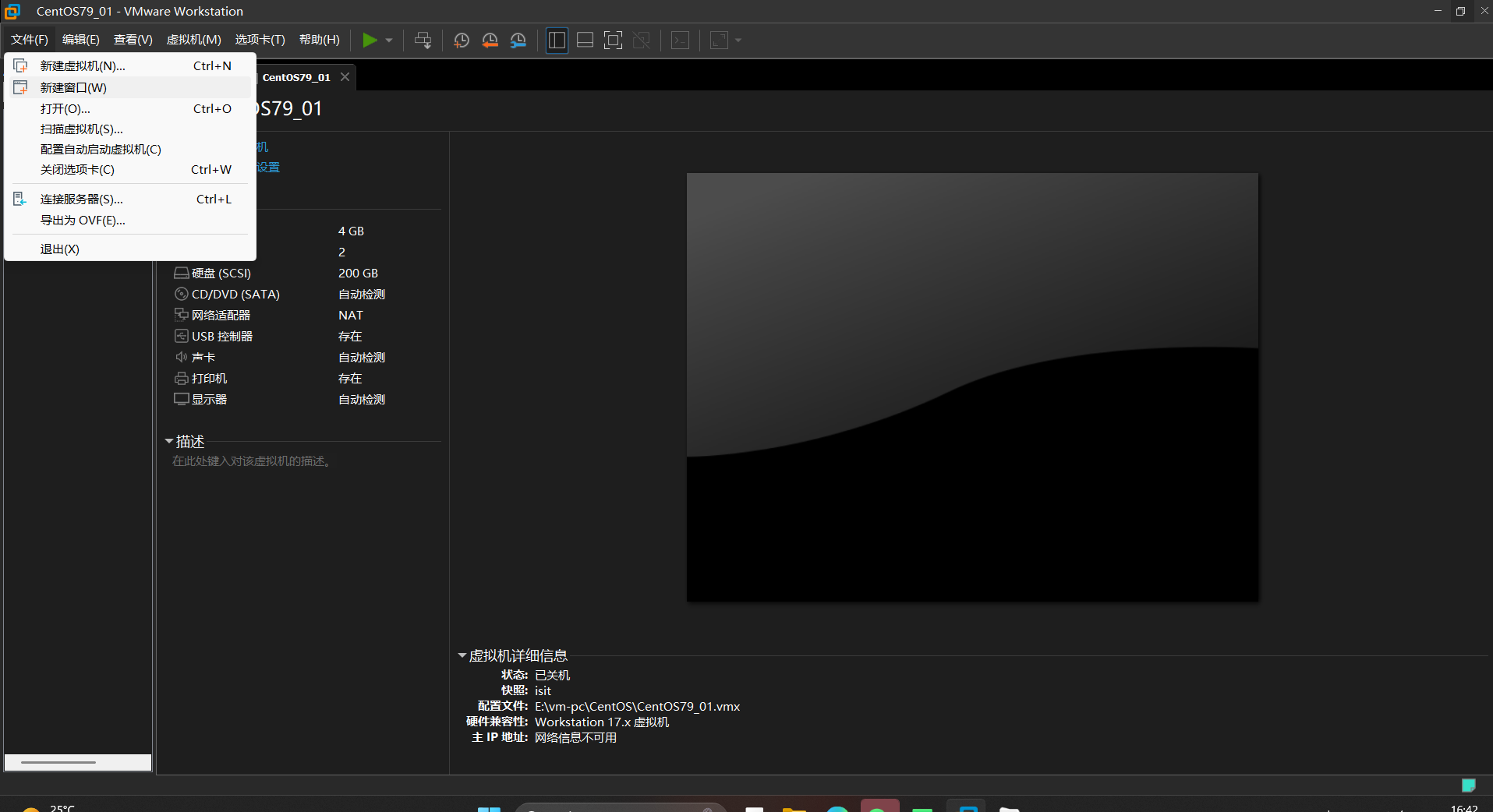Click the Workstation 17.x 虚拟机 compatibility text
1493x812 pixels.
602,722
